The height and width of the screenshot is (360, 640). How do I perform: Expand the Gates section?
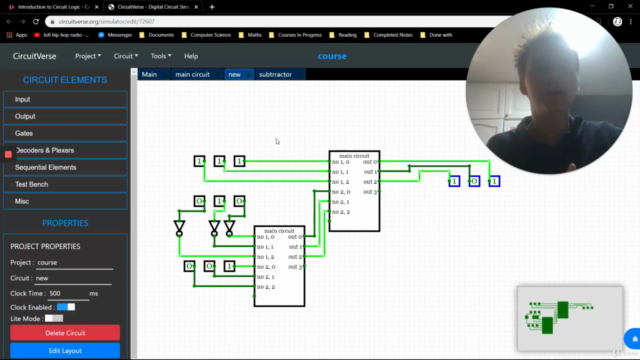[65, 133]
